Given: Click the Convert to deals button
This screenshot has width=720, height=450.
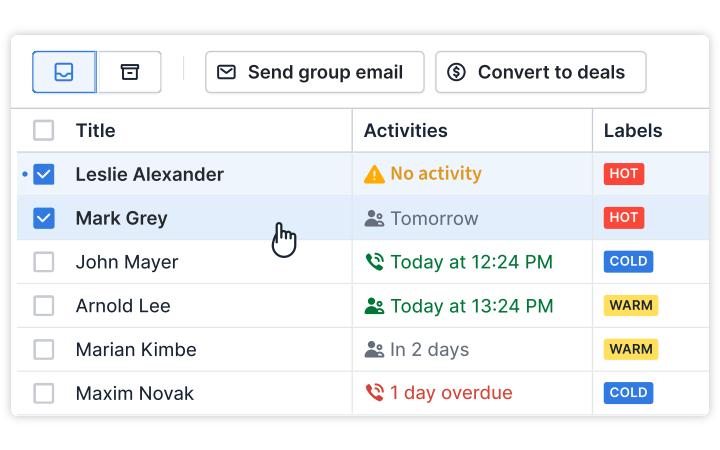Looking at the screenshot, I should (x=540, y=72).
